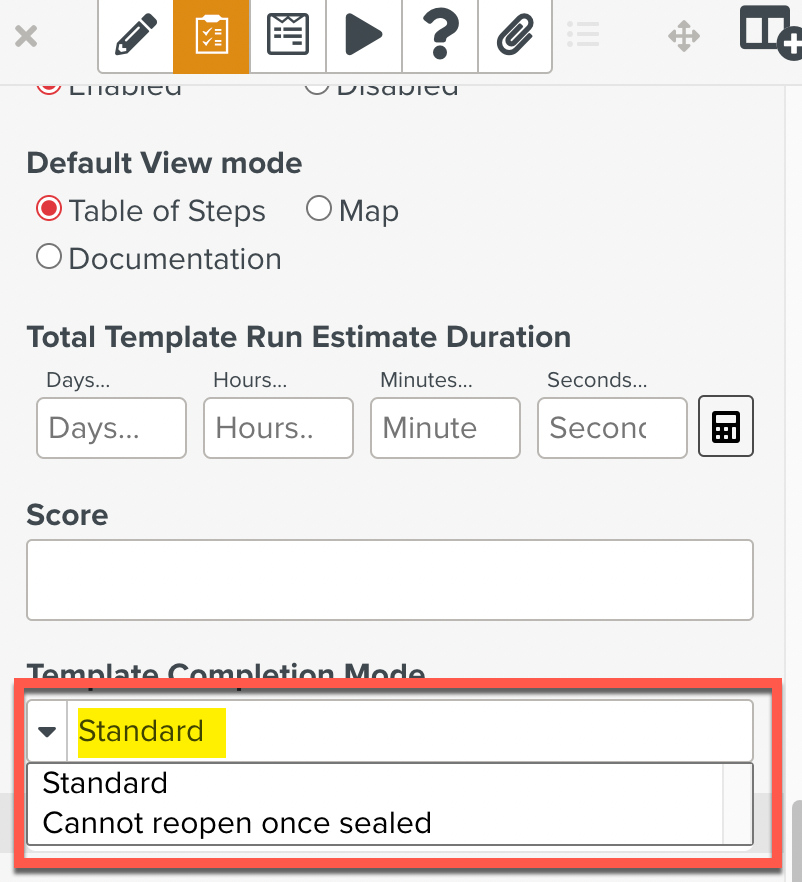Click the paperclip attachments icon

pos(516,37)
